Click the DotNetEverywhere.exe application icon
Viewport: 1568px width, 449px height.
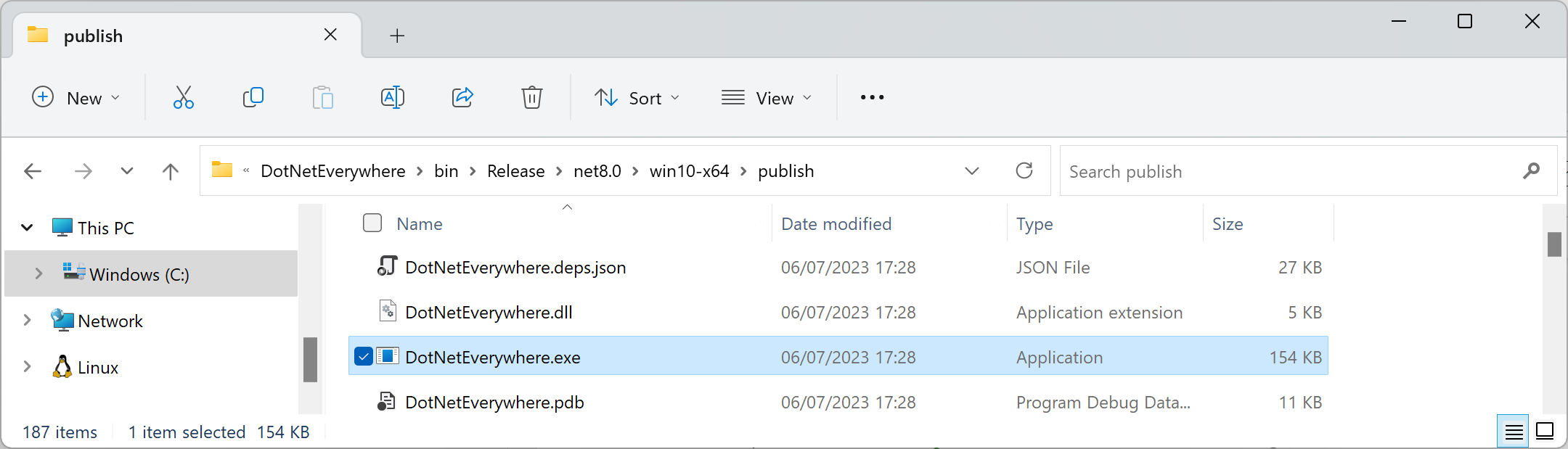click(388, 356)
